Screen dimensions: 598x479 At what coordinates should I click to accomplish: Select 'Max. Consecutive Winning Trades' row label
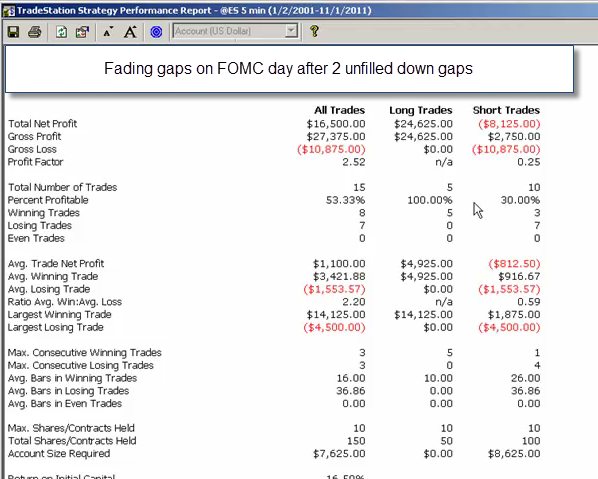[x=85, y=352]
